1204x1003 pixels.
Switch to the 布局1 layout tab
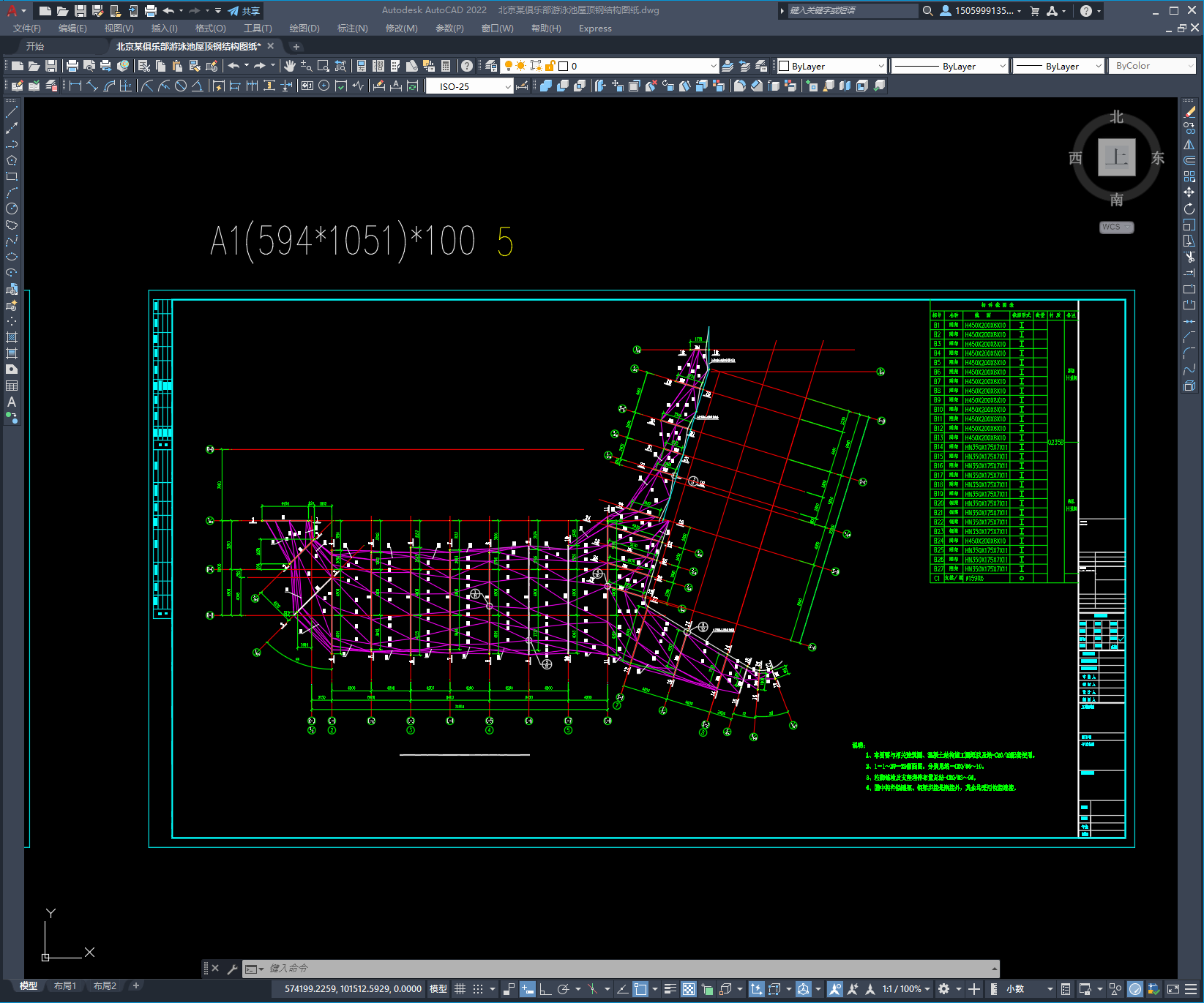click(64, 986)
